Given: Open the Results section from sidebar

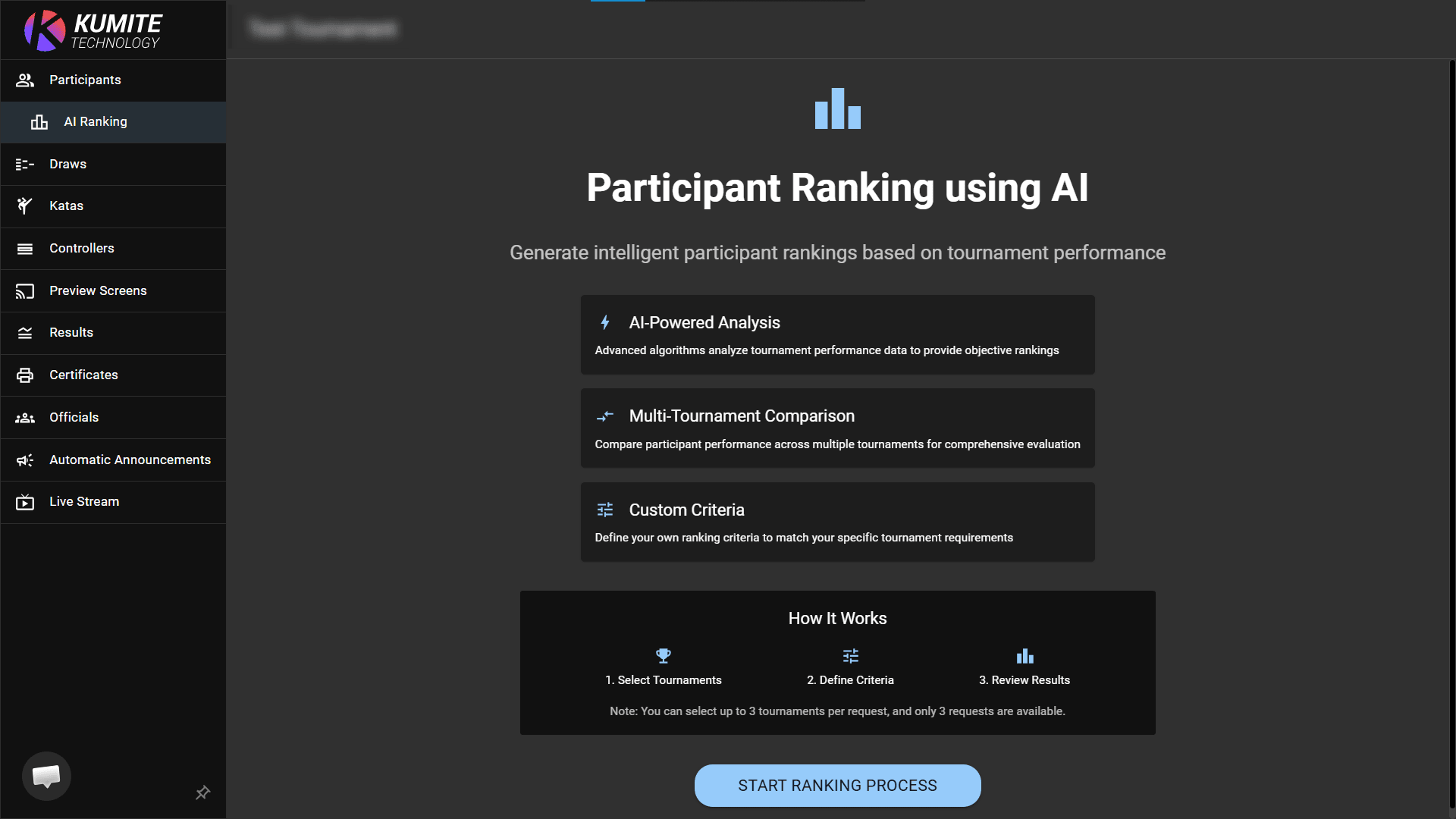Looking at the screenshot, I should point(71,332).
